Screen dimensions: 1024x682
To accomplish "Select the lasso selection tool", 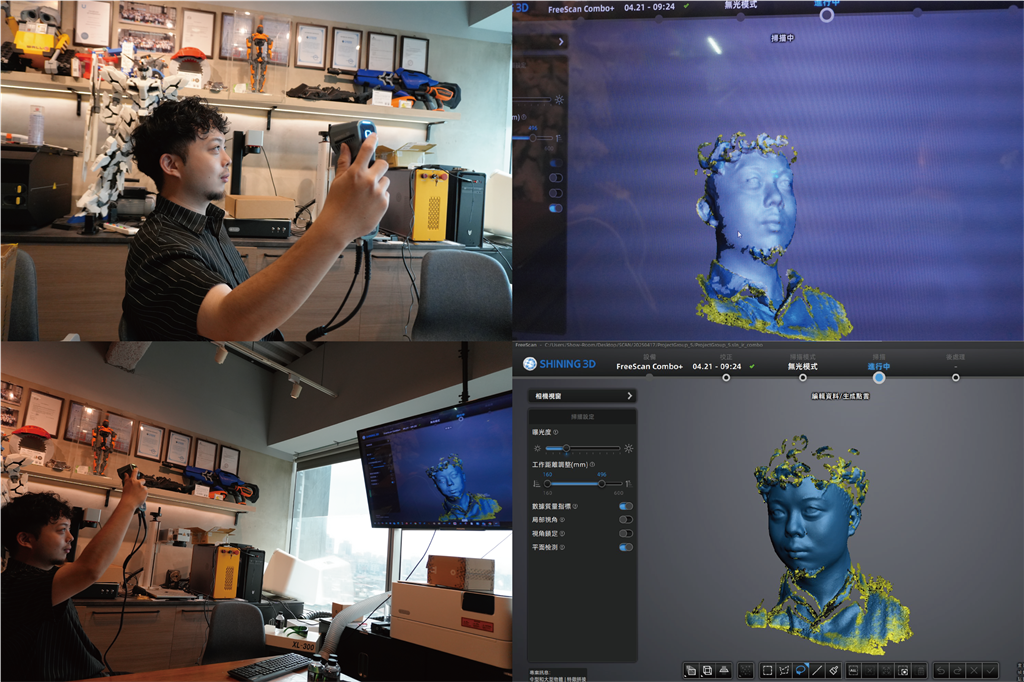I will (x=800, y=670).
